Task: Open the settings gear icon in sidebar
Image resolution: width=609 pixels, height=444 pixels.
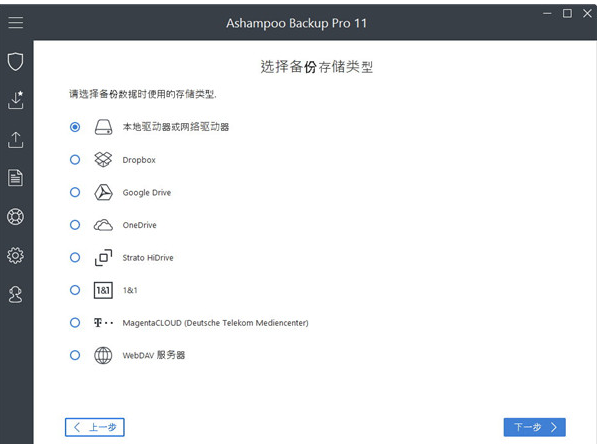Action: click(16, 255)
